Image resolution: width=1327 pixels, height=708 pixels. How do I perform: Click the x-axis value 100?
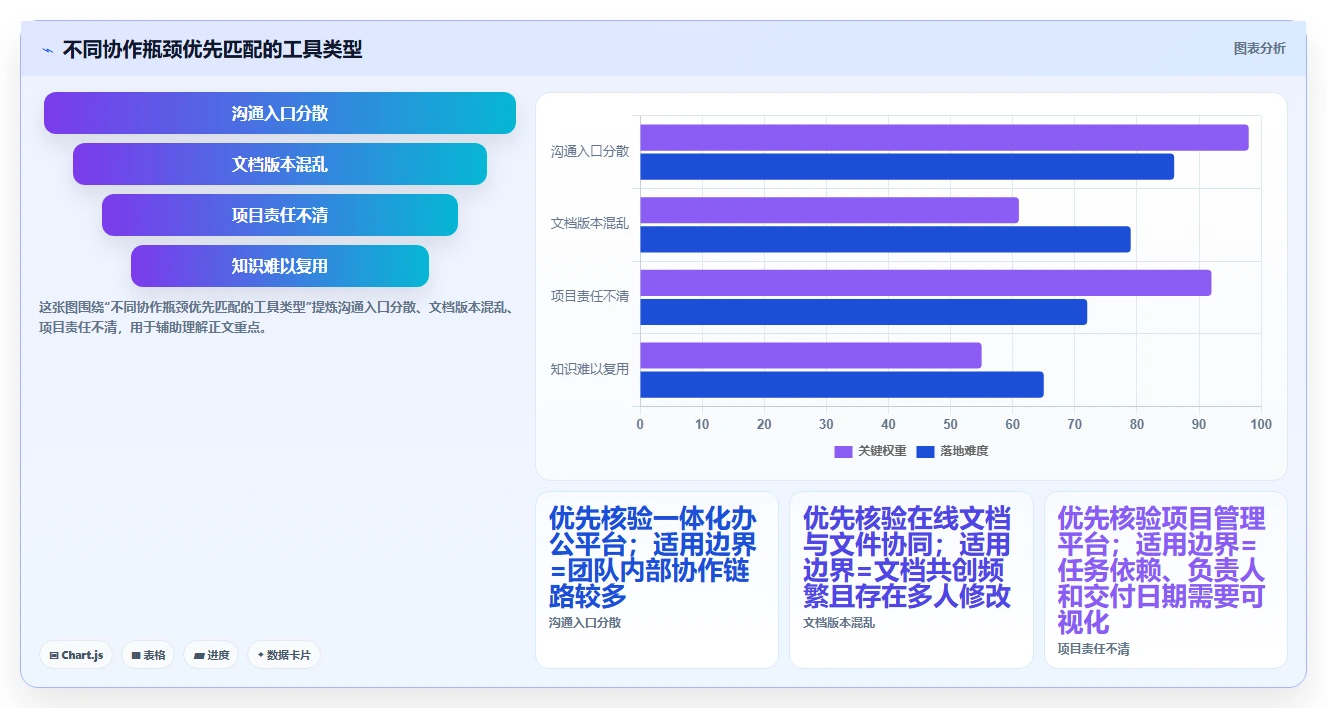[1261, 424]
